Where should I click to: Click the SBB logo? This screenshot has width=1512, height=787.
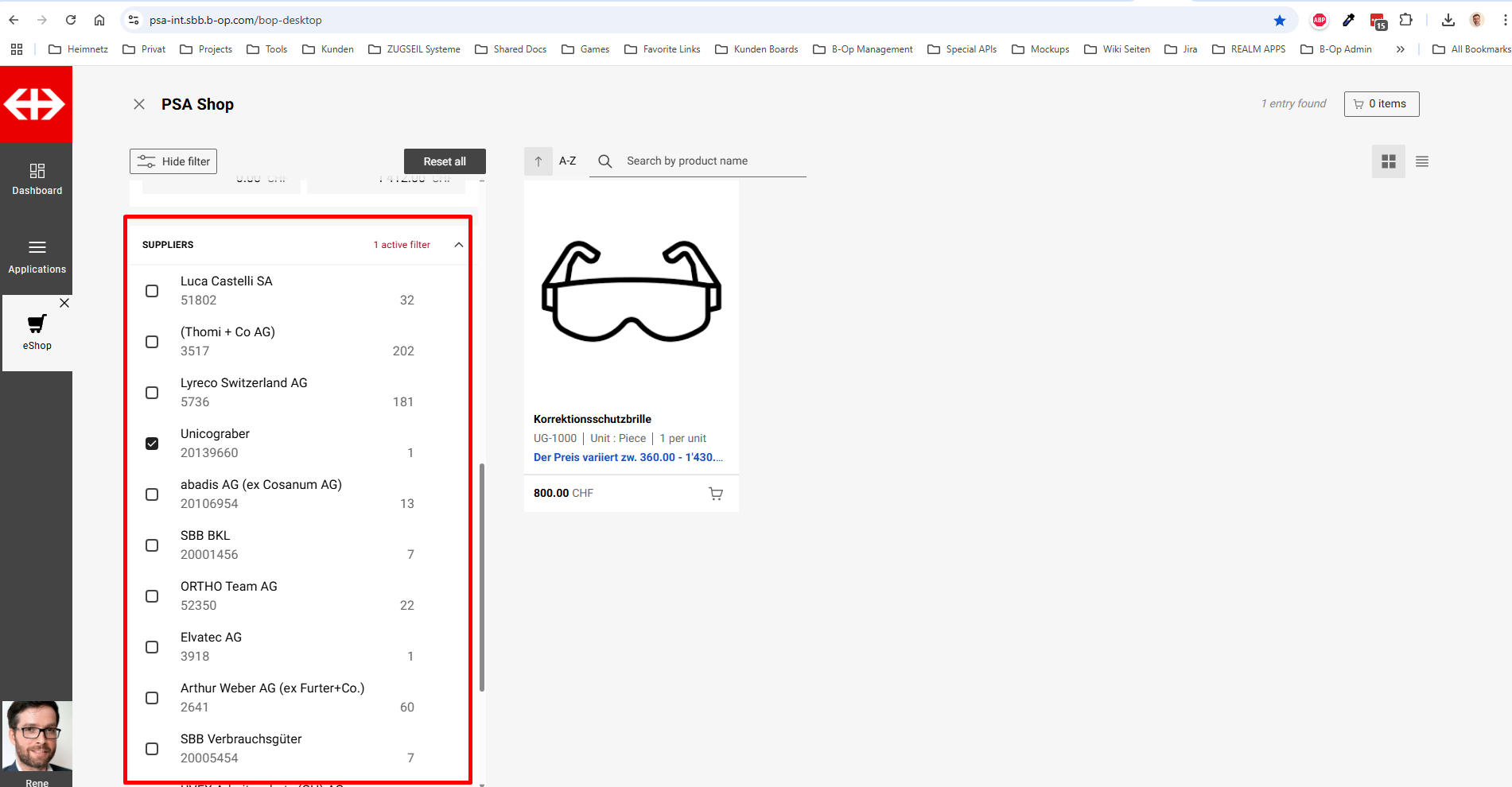(x=36, y=104)
